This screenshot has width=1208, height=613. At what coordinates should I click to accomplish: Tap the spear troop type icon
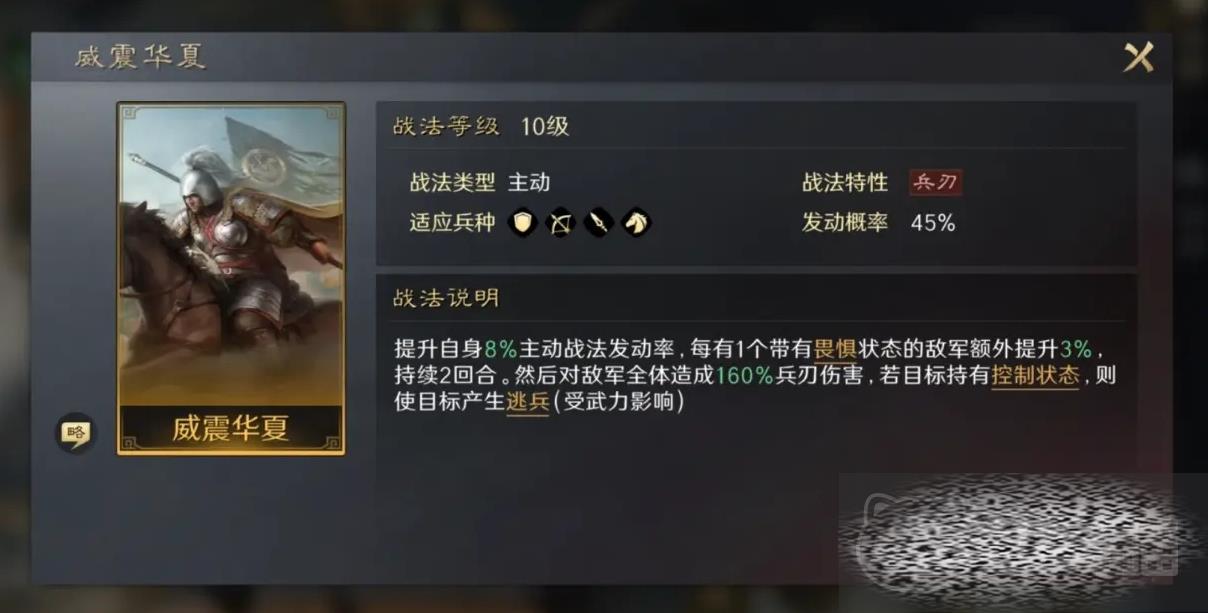coord(598,222)
